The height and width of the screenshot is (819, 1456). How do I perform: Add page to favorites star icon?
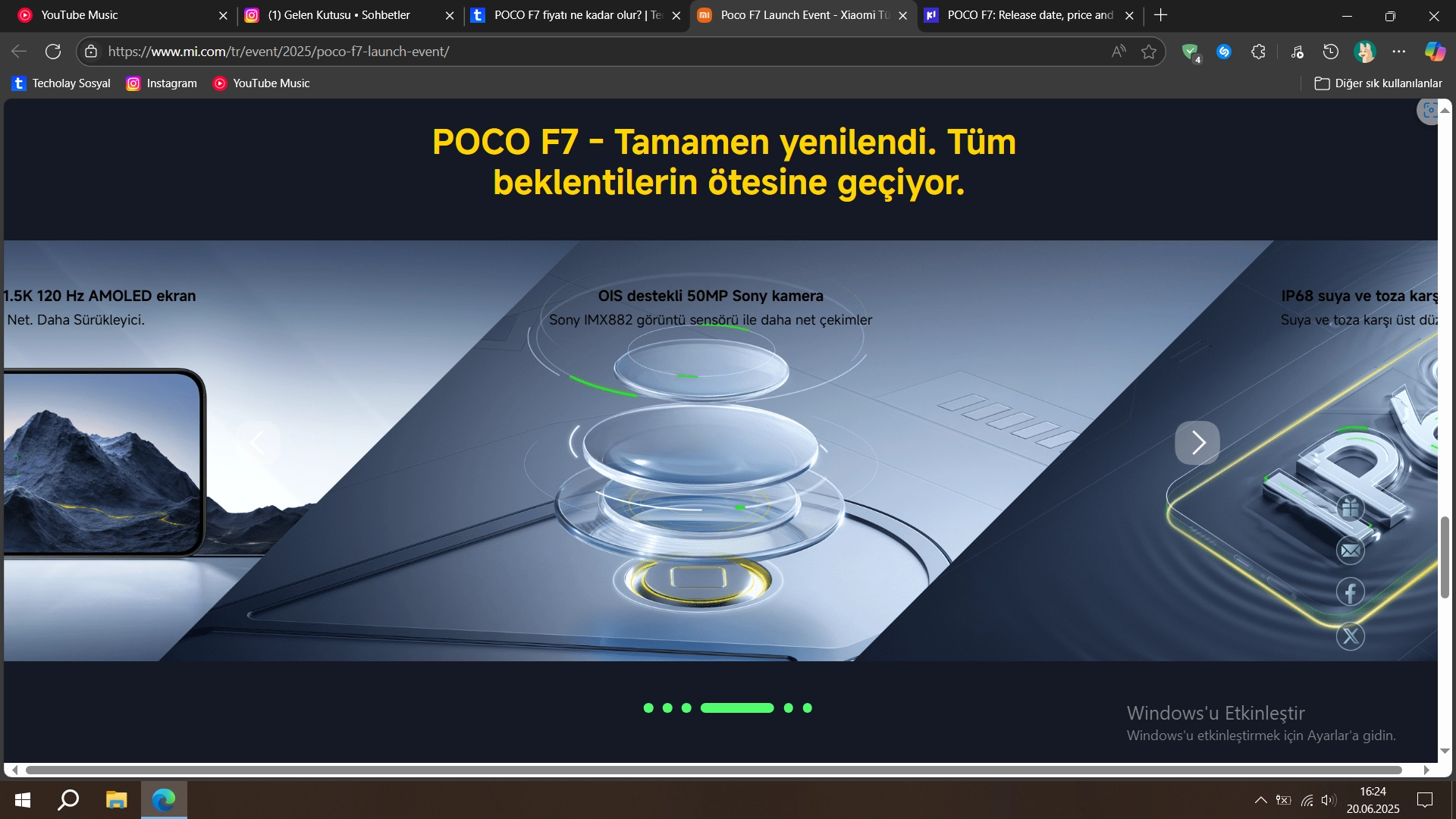pos(1149,52)
